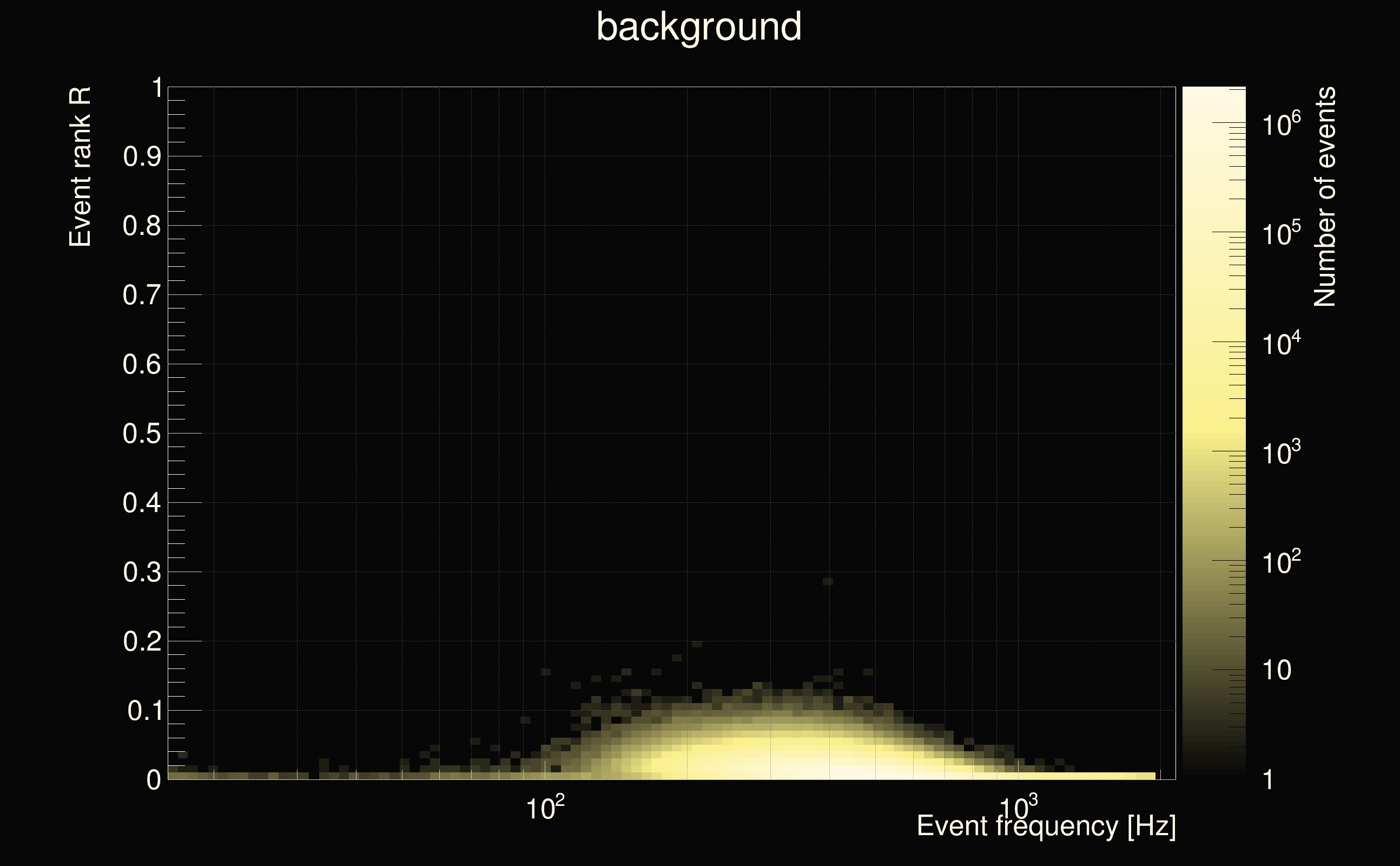Click the 10² colorbar tick label

pyautogui.click(x=1281, y=562)
